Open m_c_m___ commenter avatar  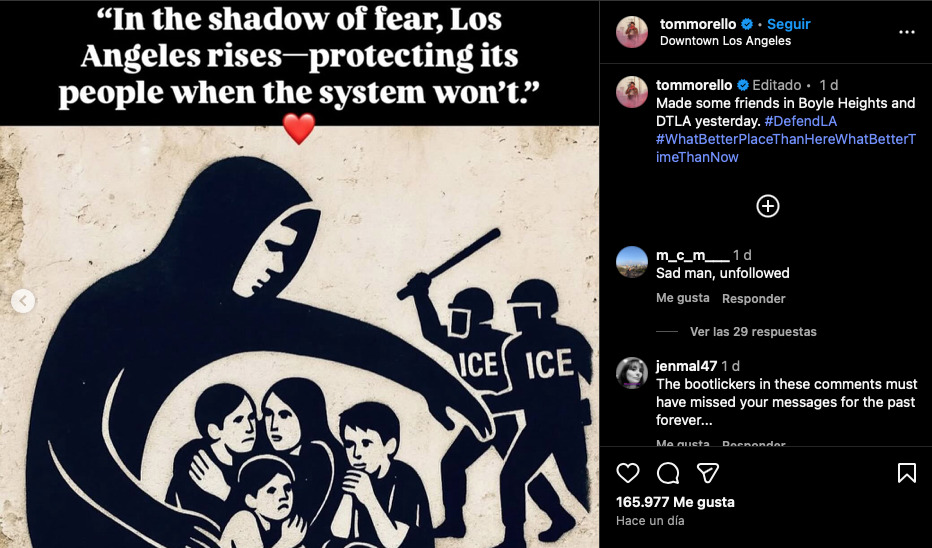[x=632, y=262]
